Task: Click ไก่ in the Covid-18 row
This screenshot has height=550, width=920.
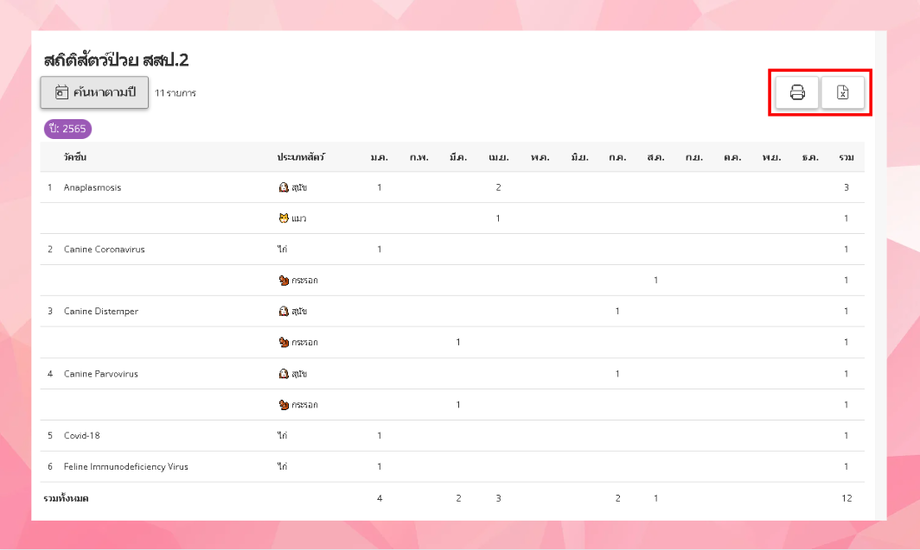Action: [x=282, y=436]
